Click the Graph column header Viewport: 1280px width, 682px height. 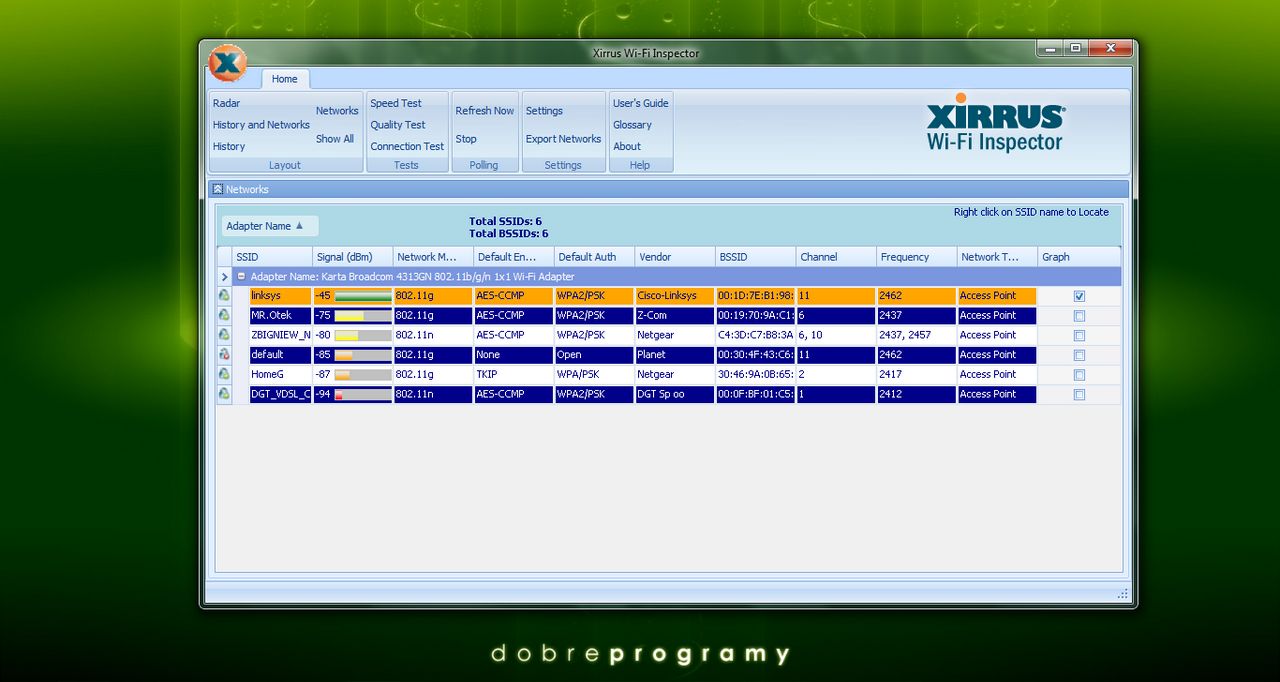coord(1079,257)
